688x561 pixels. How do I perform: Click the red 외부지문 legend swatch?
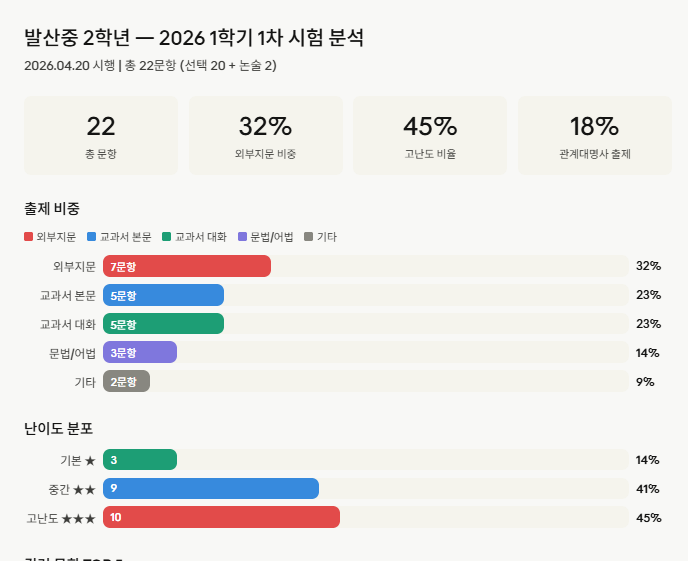(29, 237)
